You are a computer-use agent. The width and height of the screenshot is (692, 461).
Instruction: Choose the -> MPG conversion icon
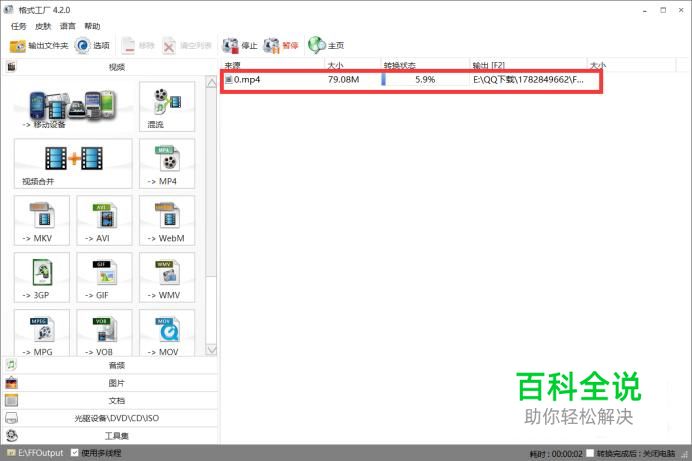(x=42, y=333)
